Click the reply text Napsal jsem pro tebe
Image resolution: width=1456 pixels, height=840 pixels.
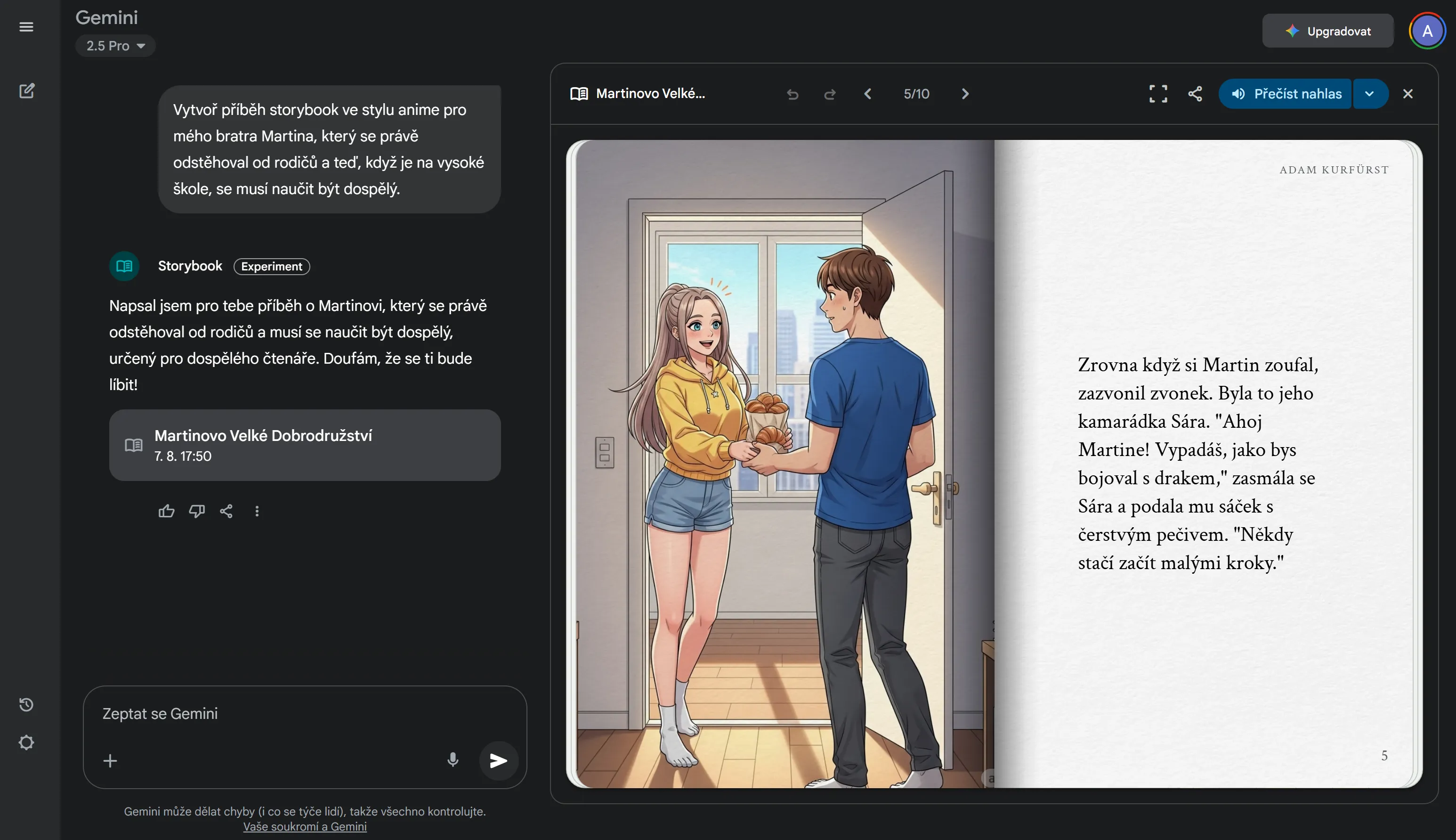coord(299,345)
